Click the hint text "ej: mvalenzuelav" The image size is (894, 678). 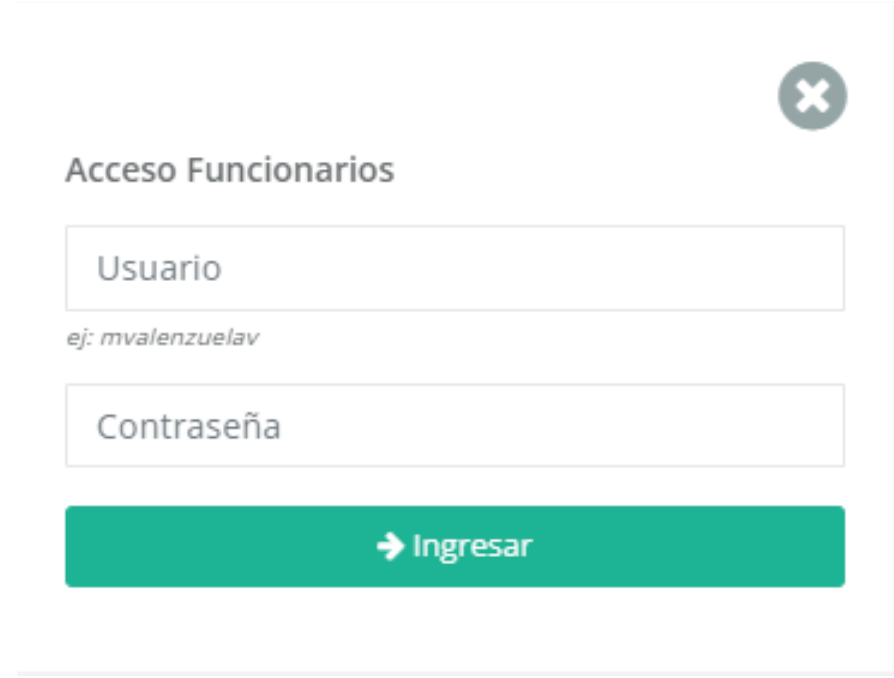point(162,338)
